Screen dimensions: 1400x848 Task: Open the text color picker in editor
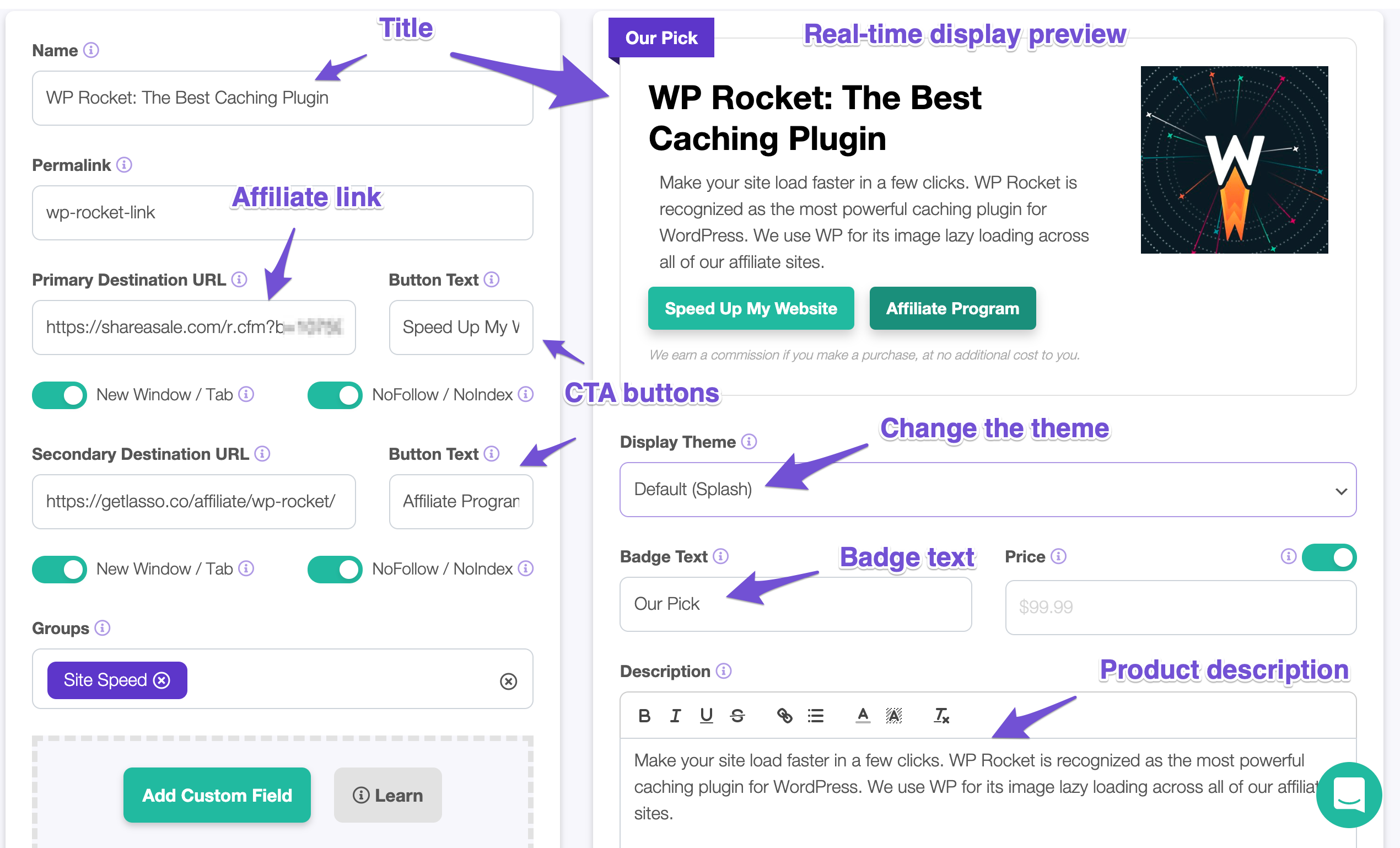pyautogui.click(x=863, y=716)
